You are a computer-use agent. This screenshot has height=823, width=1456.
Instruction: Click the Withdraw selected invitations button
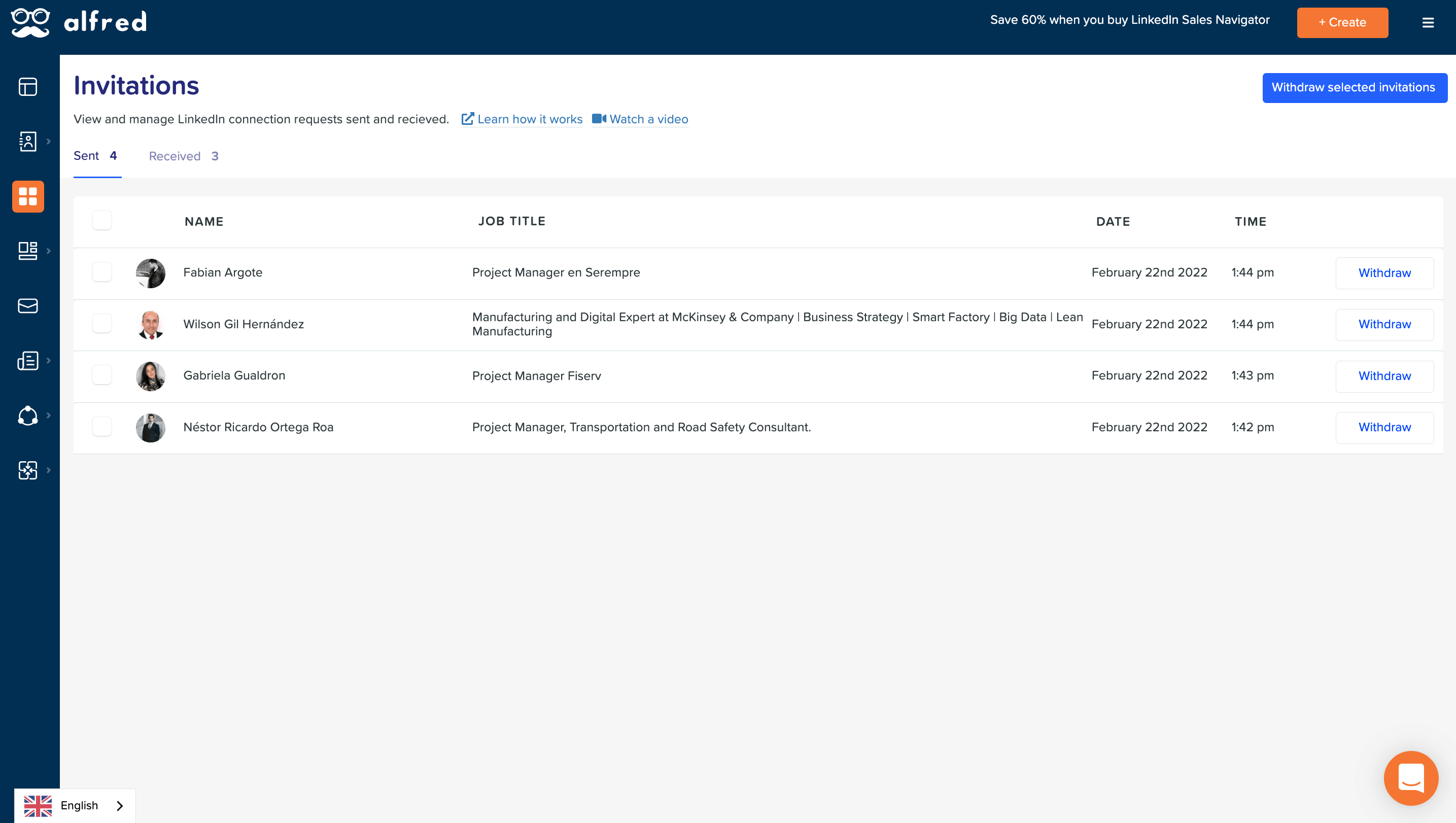(x=1354, y=88)
